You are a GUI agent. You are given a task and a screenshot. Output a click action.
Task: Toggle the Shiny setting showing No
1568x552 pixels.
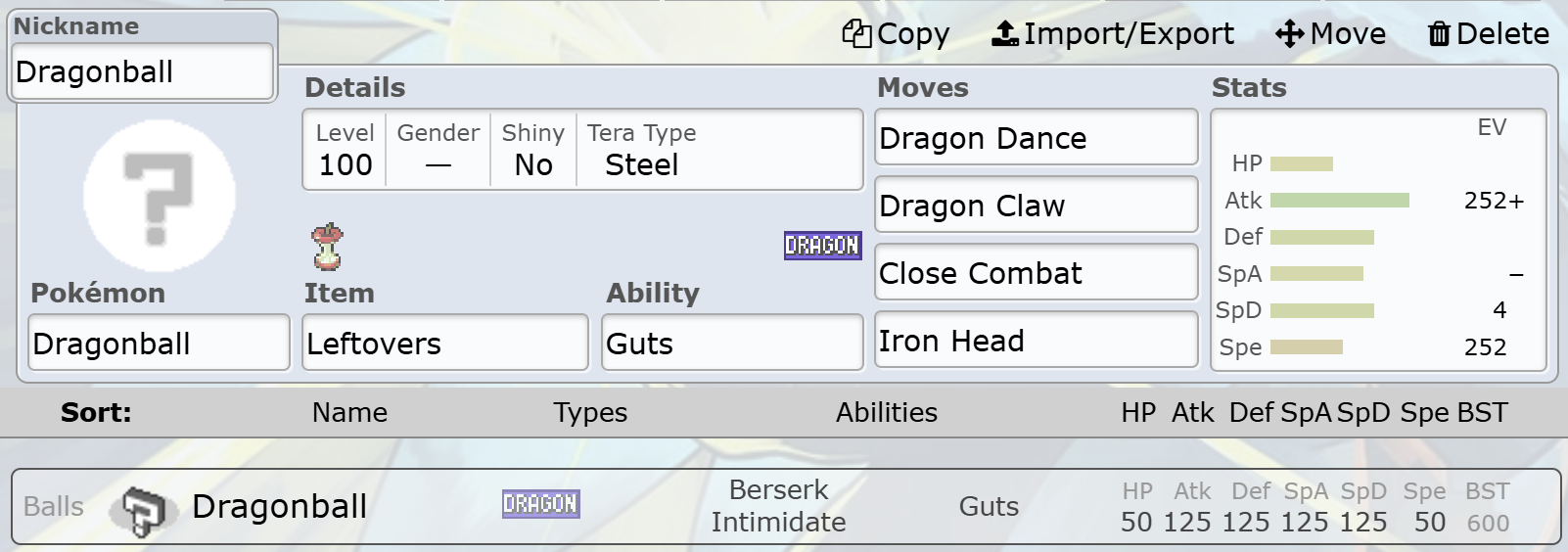[x=533, y=150]
